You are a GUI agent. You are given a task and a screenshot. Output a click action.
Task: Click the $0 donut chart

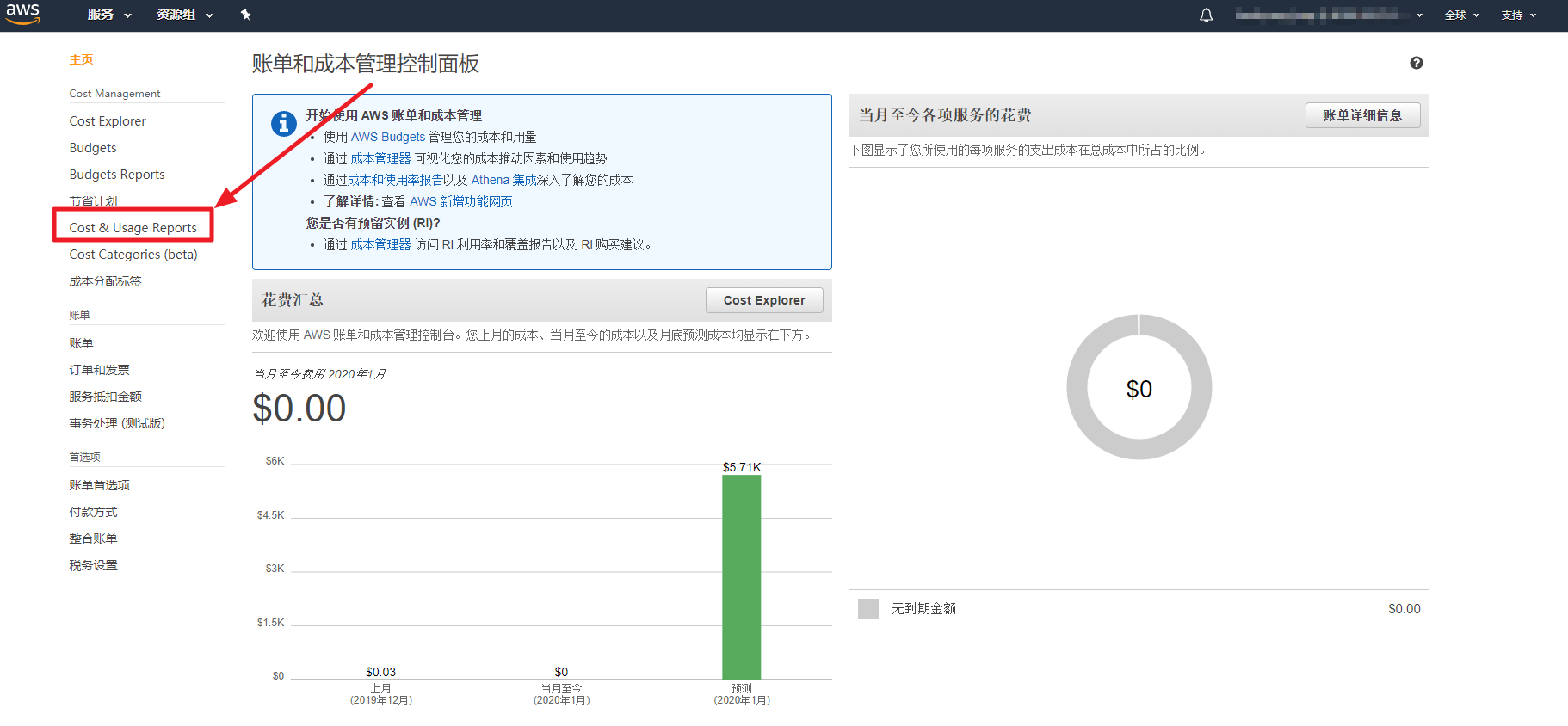point(1139,388)
